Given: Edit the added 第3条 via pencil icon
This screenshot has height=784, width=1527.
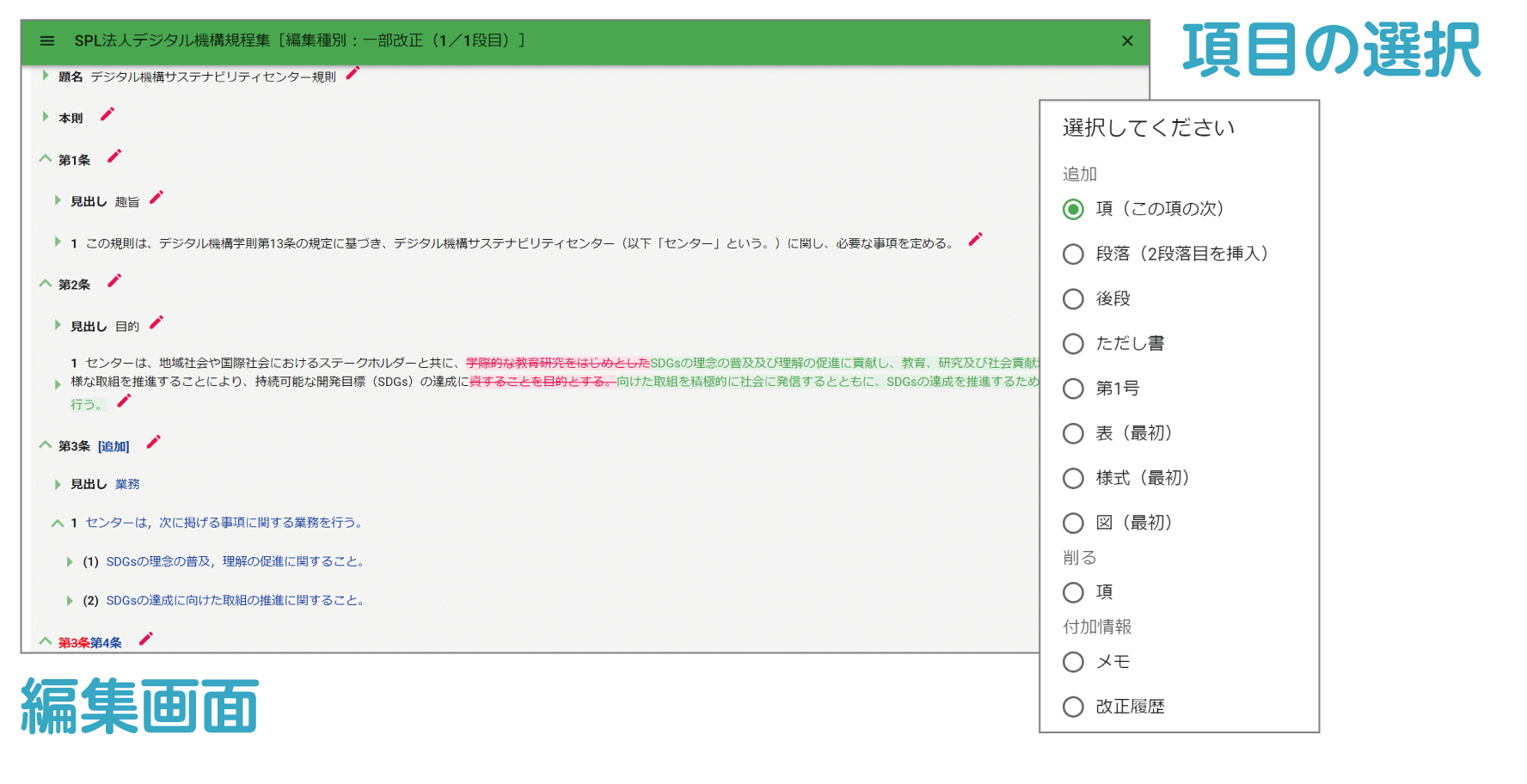Looking at the screenshot, I should 154,443.
